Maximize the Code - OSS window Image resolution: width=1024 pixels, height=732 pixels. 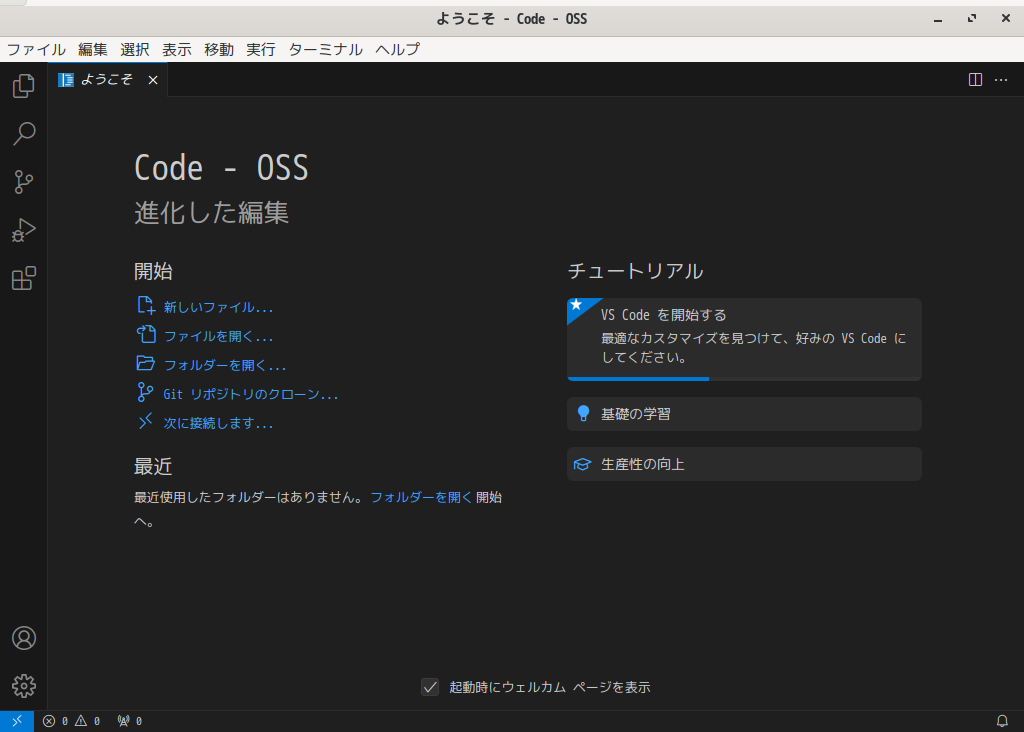click(972, 19)
